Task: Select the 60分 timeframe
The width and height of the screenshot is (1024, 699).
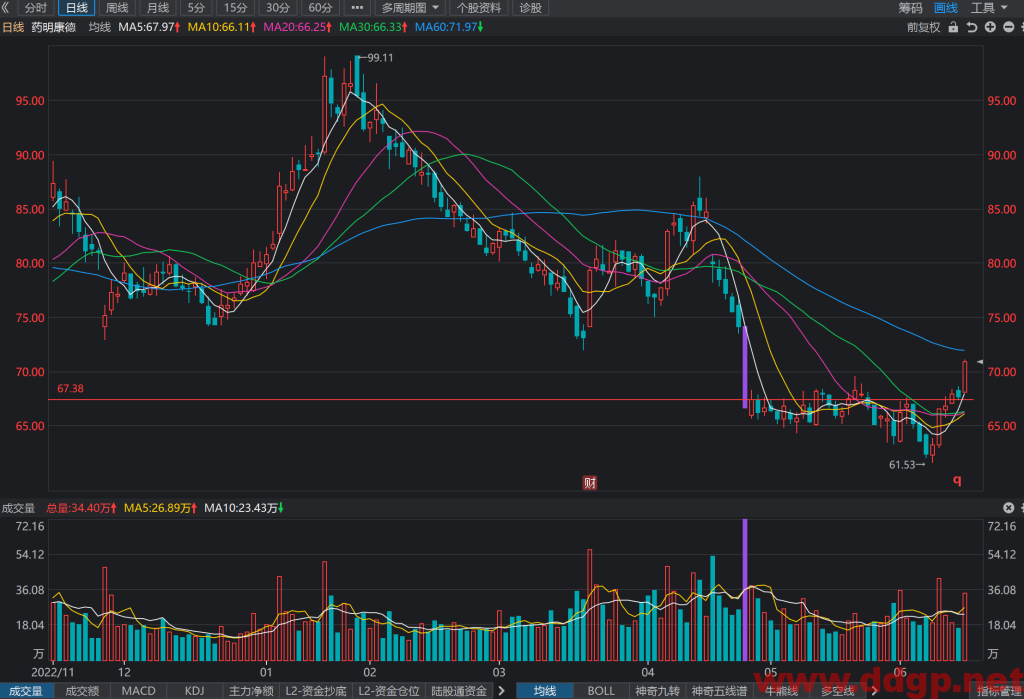Action: 321,8
